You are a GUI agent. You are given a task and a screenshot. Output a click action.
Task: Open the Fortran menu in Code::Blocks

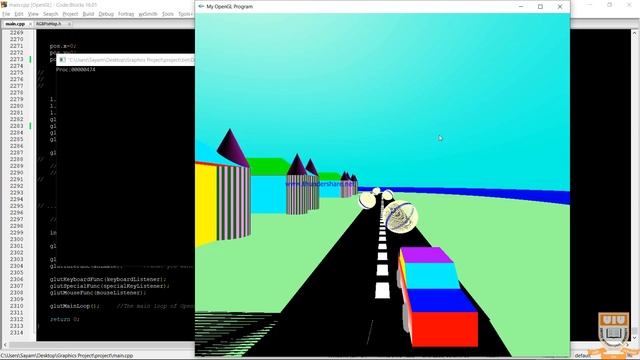126,14
